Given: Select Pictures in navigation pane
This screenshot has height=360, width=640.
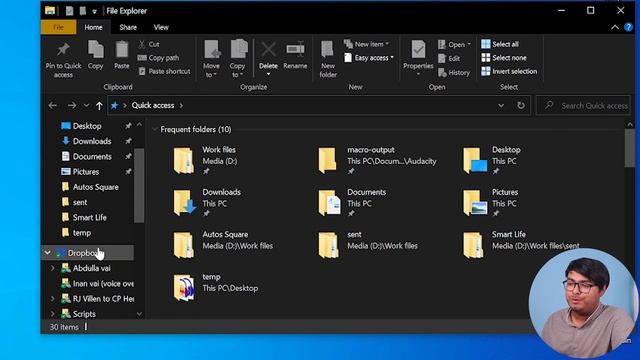Looking at the screenshot, I should (x=86, y=172).
